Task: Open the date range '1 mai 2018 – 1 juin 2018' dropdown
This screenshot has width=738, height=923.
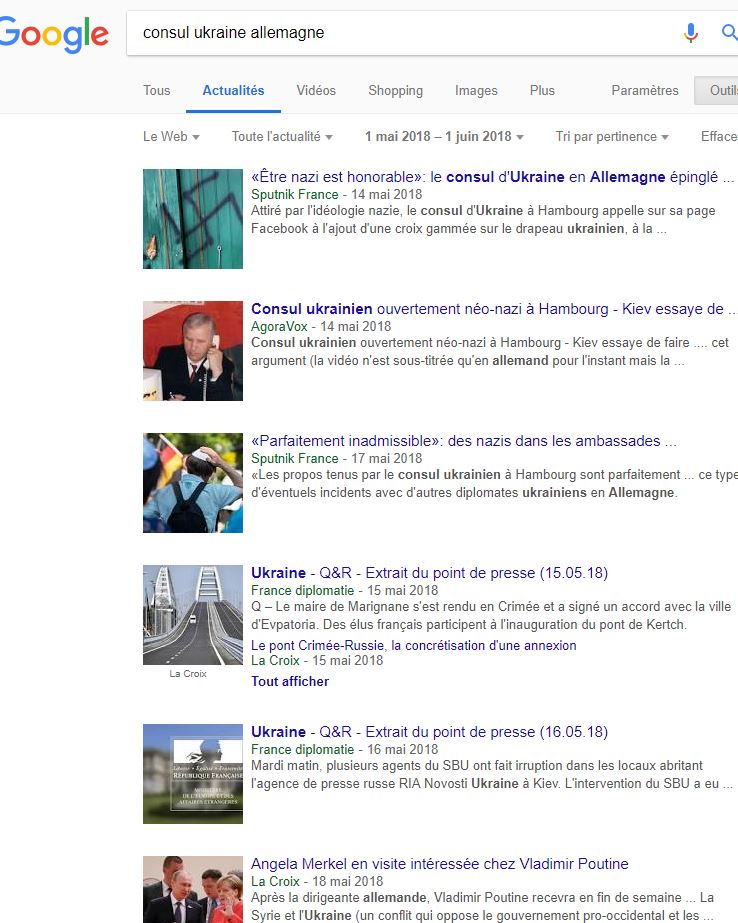Action: 444,137
